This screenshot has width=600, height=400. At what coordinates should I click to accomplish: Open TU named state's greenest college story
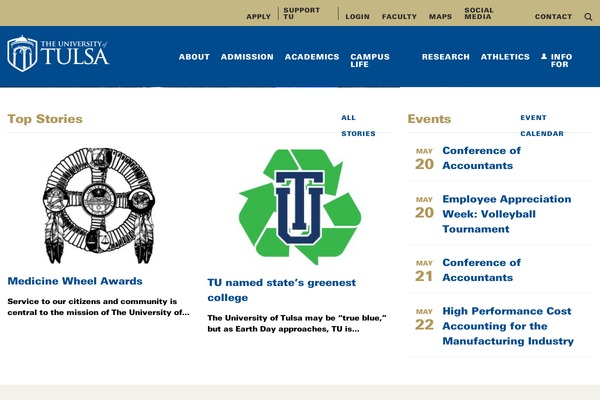pos(282,290)
